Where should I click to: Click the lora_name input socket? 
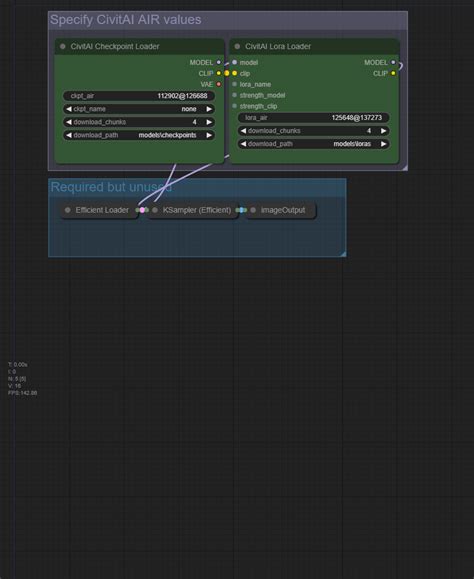point(234,84)
